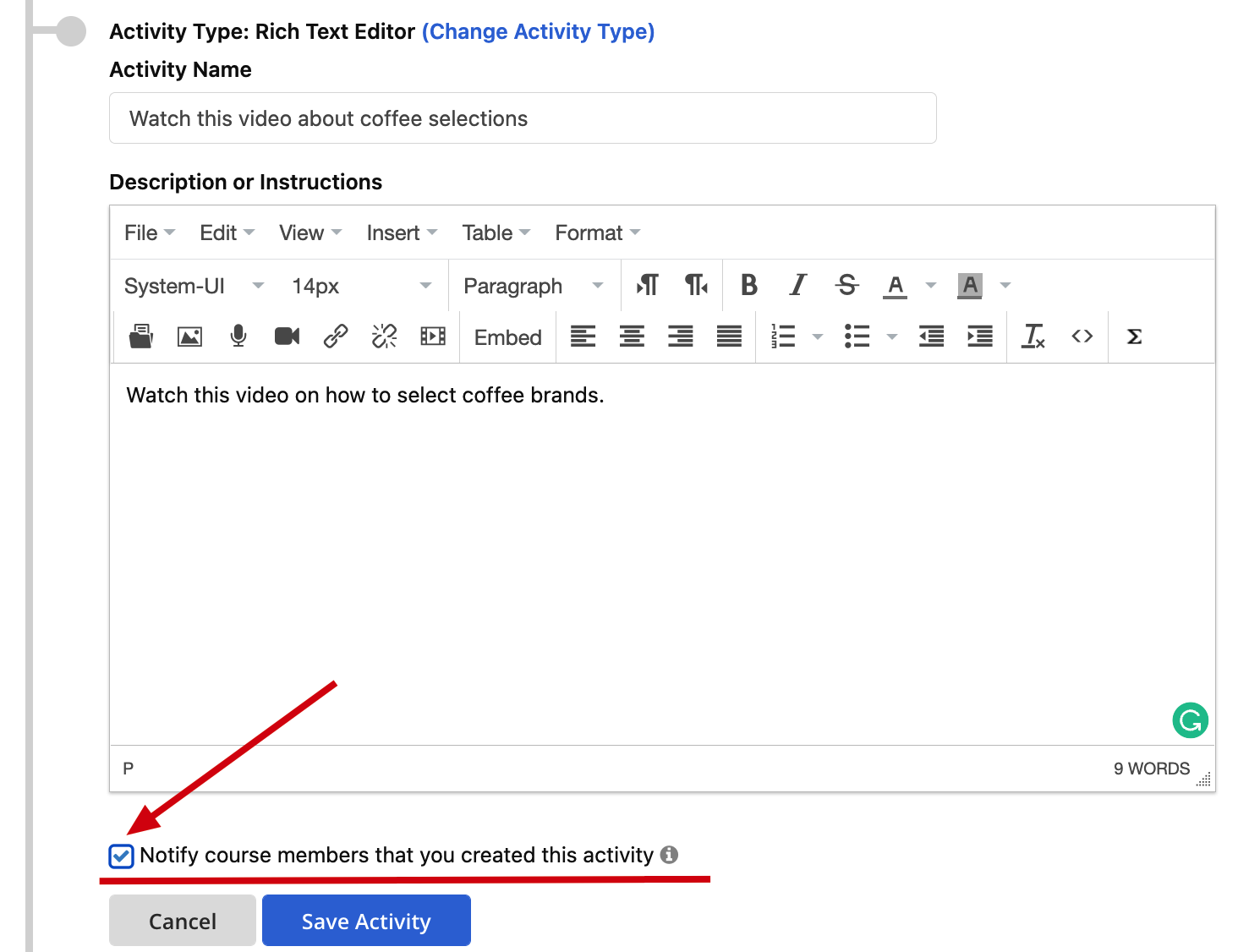Click the green Grammarly icon
Viewport: 1238px width, 952px height.
1190,720
